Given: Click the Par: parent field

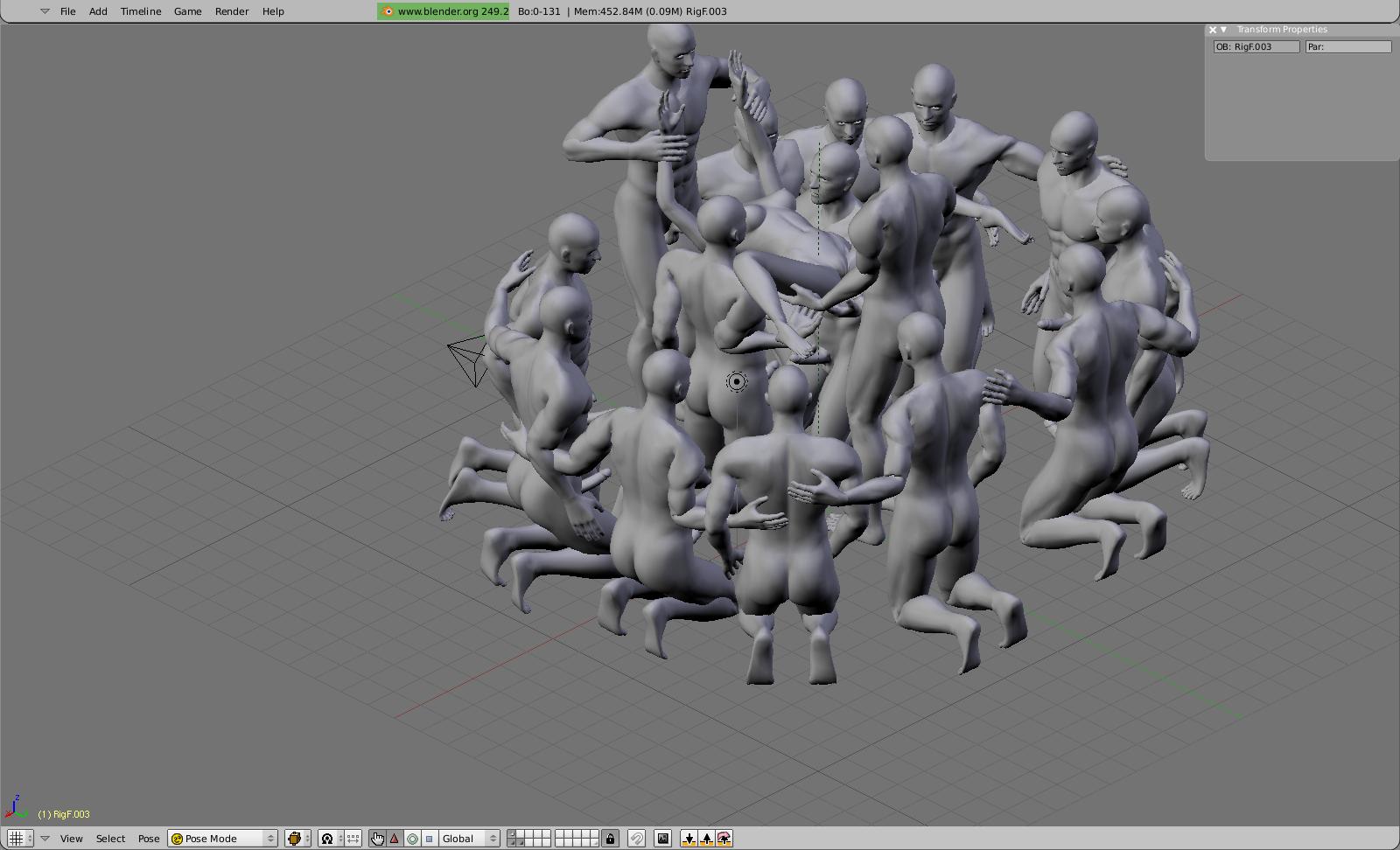Looking at the screenshot, I should [1348, 47].
